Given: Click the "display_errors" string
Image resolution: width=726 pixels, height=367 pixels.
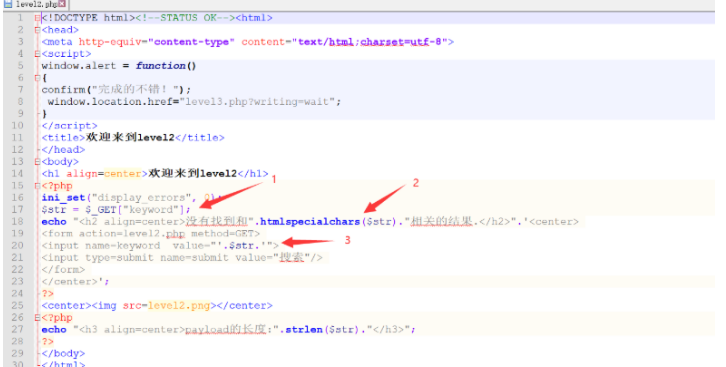Looking at the screenshot, I should 141,198.
